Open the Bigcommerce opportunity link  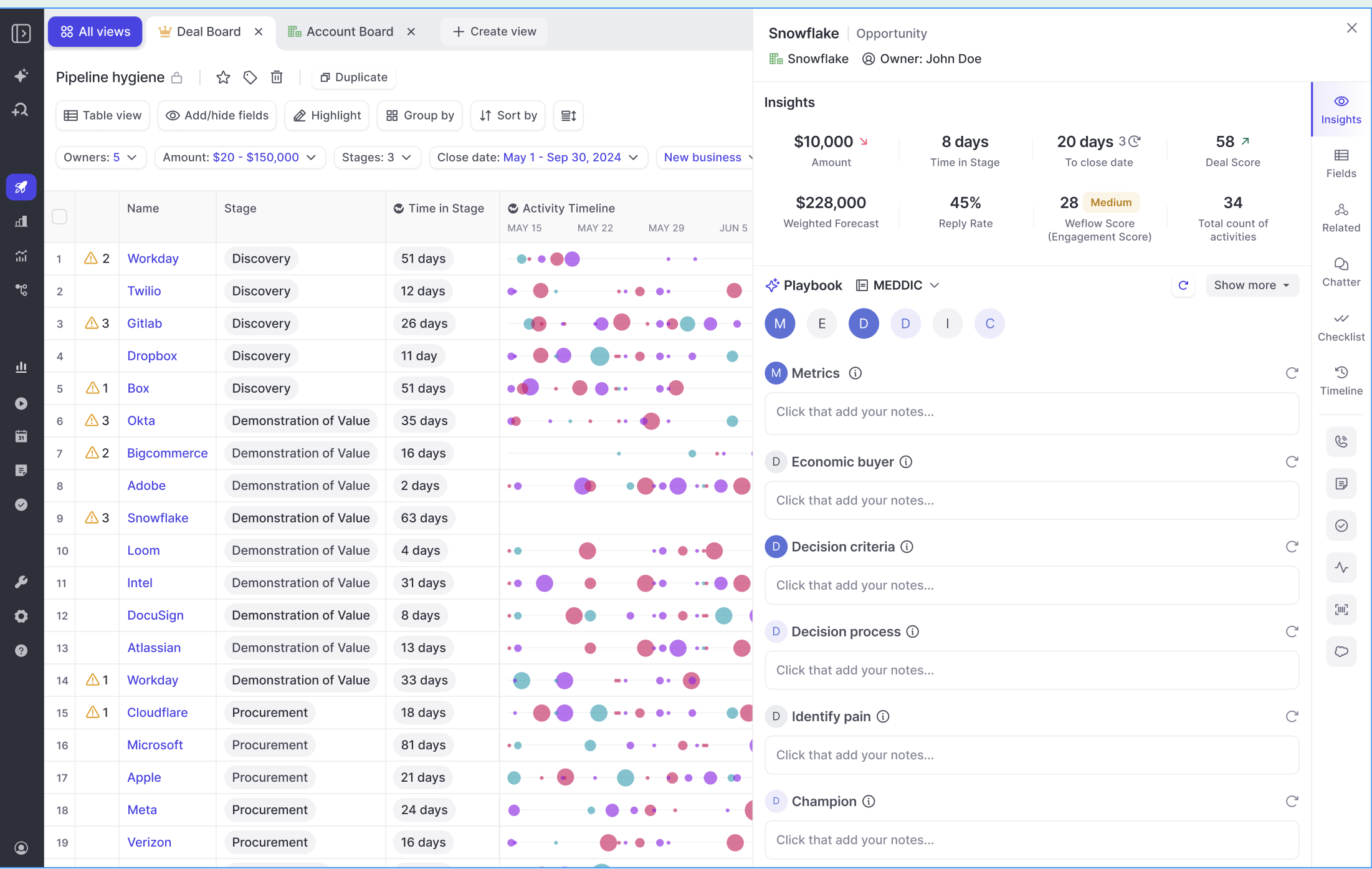coord(167,453)
